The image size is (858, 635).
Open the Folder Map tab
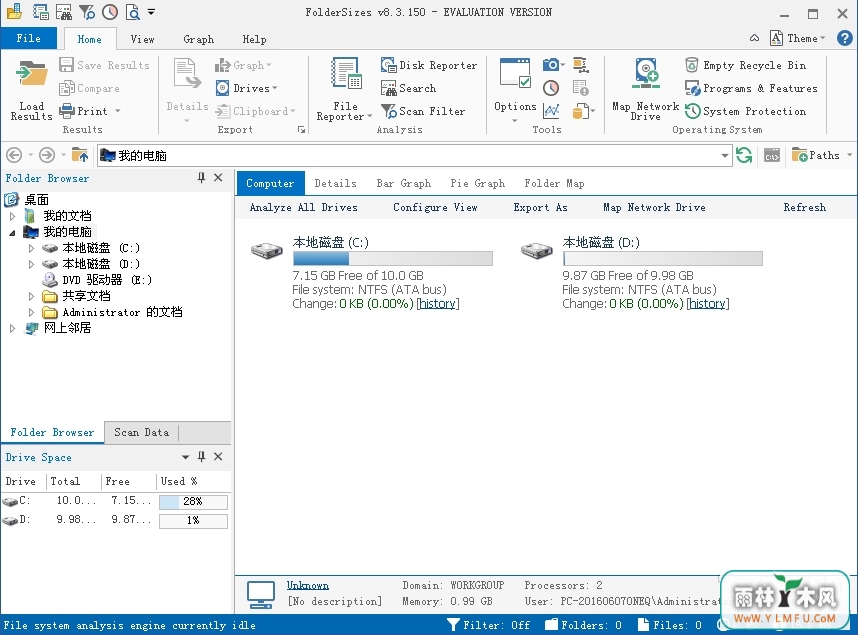(554, 183)
